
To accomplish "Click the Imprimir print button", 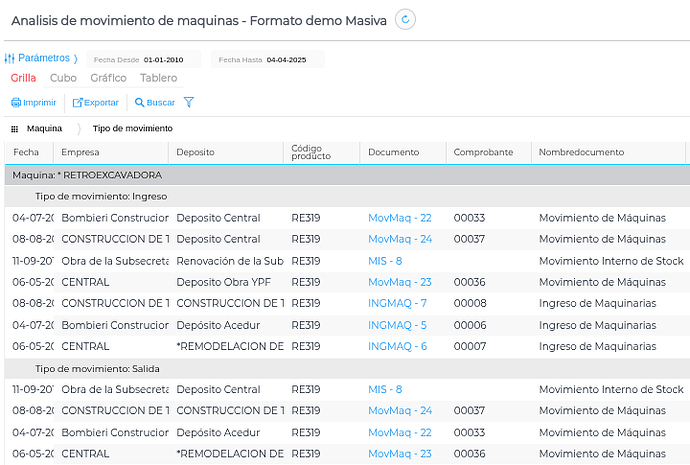I will point(33,103).
